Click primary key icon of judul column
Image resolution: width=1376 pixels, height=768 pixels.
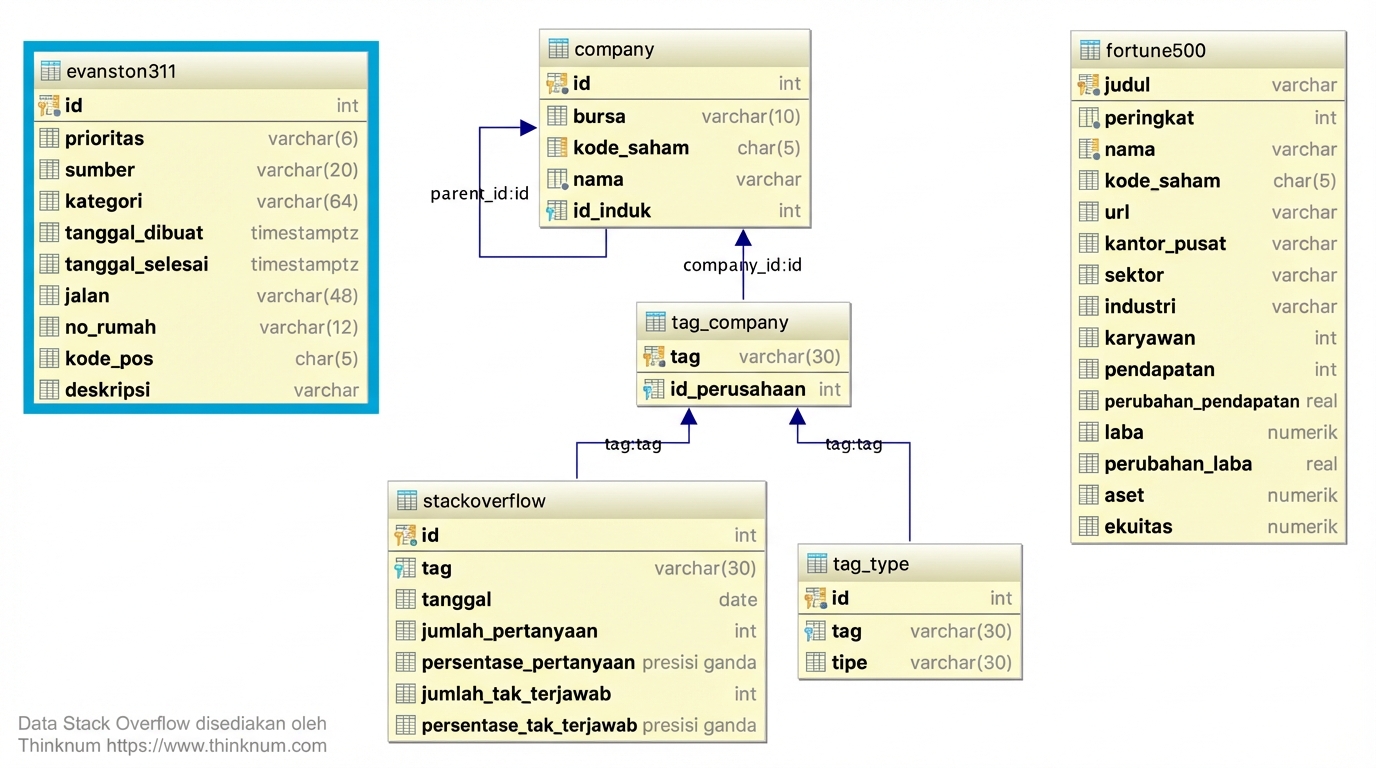[1088, 85]
